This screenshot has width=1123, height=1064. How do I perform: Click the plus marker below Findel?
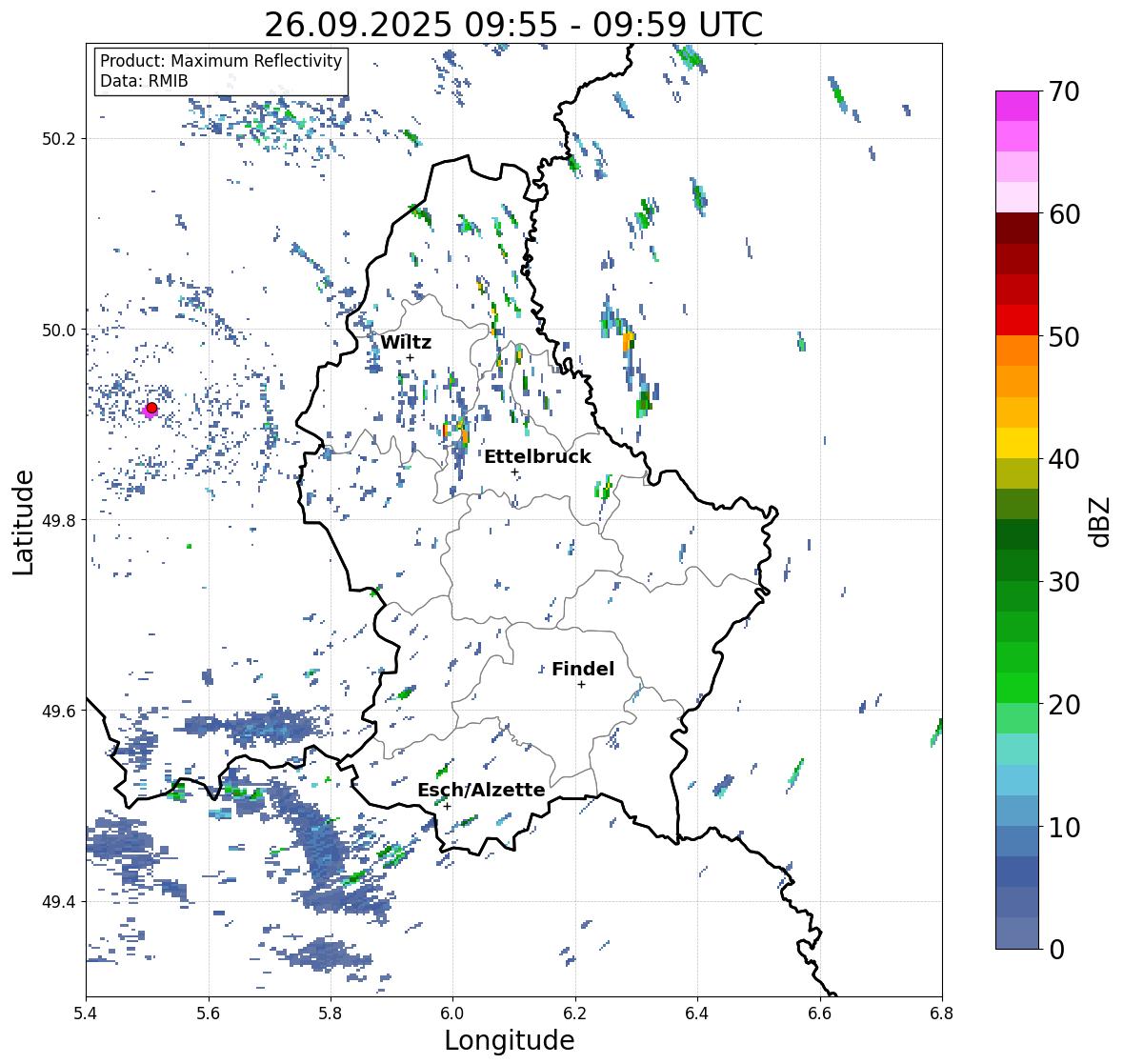pos(582,685)
